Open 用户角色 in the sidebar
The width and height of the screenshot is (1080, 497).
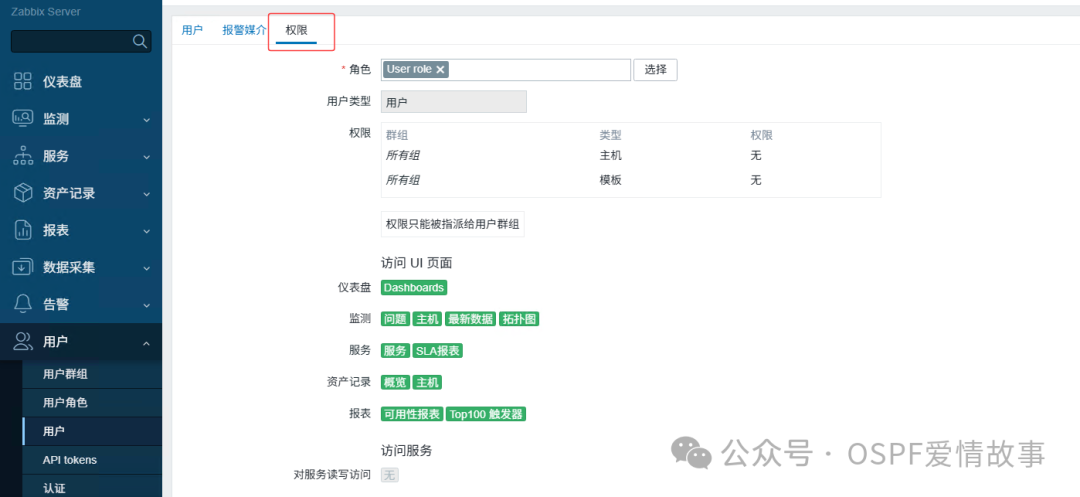(x=65, y=403)
